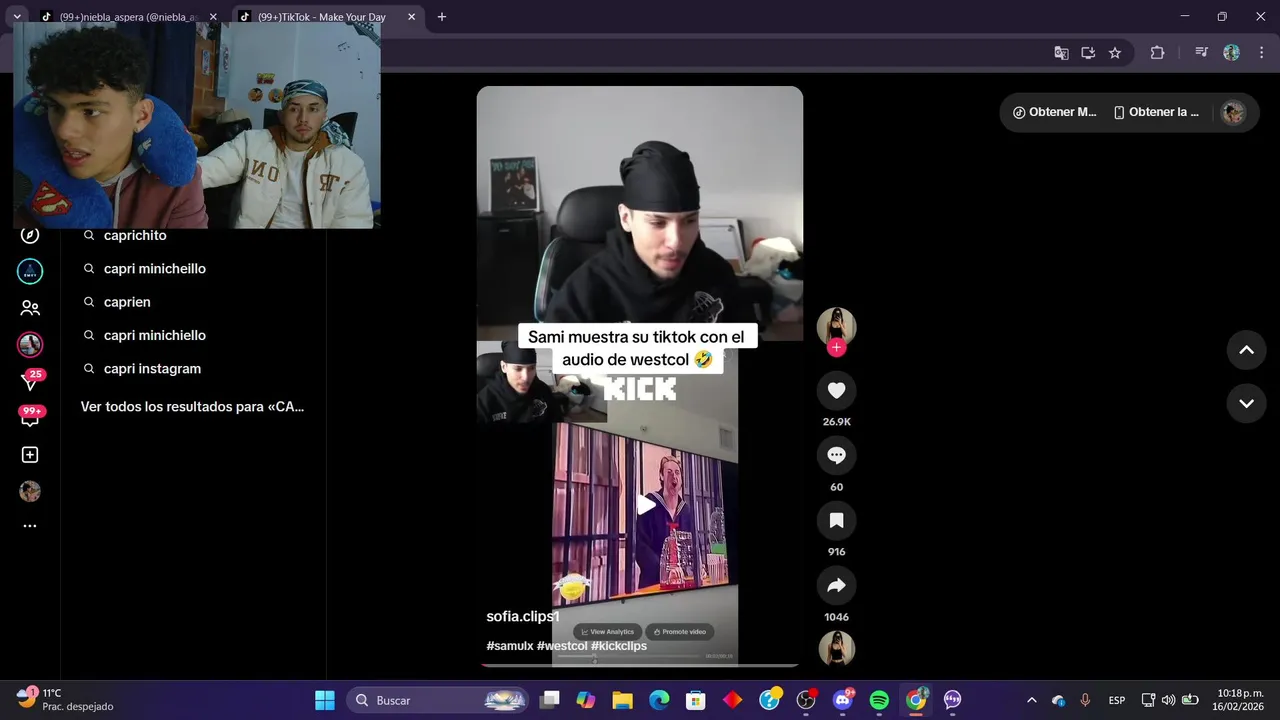Select the 'capri instagram' search suggestion

152,369
